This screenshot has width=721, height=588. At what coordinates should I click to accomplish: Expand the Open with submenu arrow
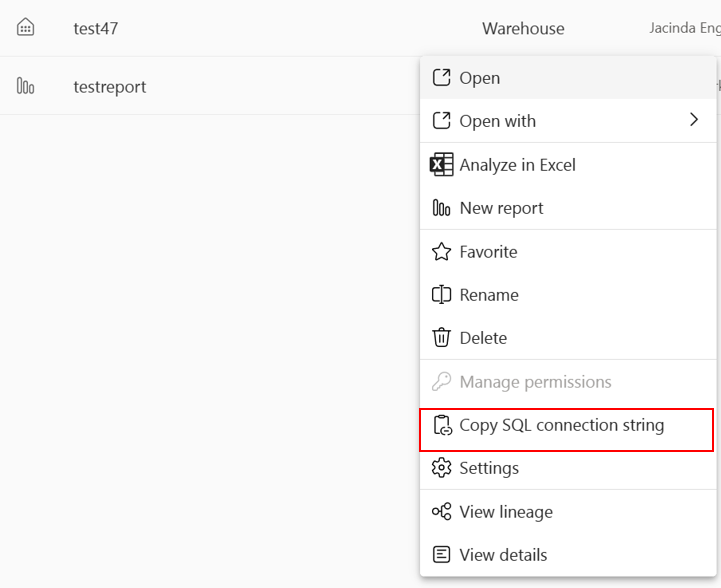click(x=694, y=121)
